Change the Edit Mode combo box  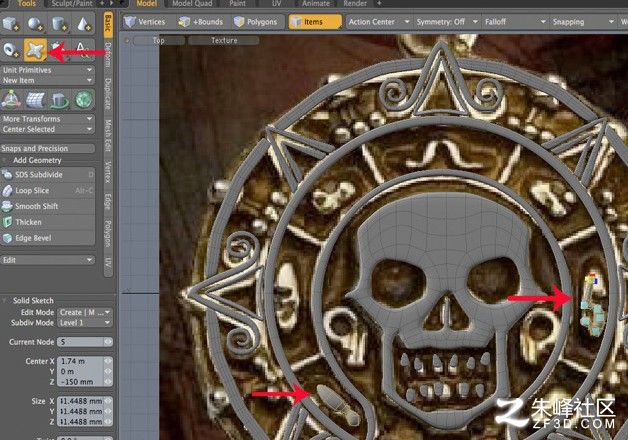(85, 312)
